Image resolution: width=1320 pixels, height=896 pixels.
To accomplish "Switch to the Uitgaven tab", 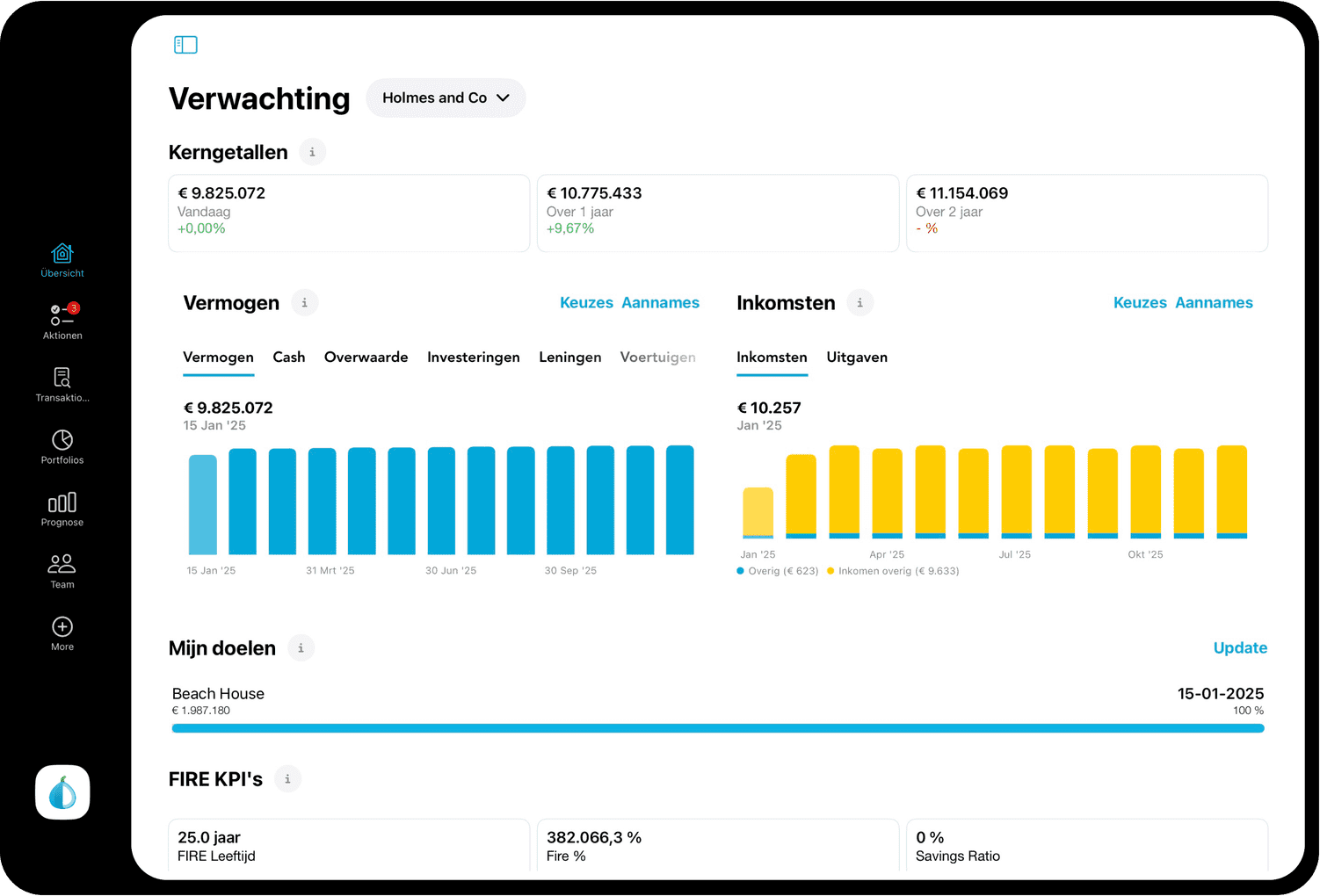I will 857,358.
